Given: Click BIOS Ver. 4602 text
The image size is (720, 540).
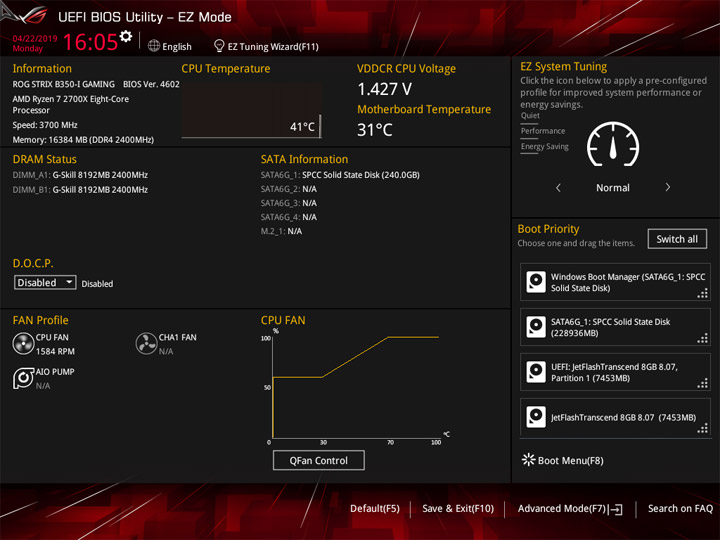Looking at the screenshot, I should 151,84.
